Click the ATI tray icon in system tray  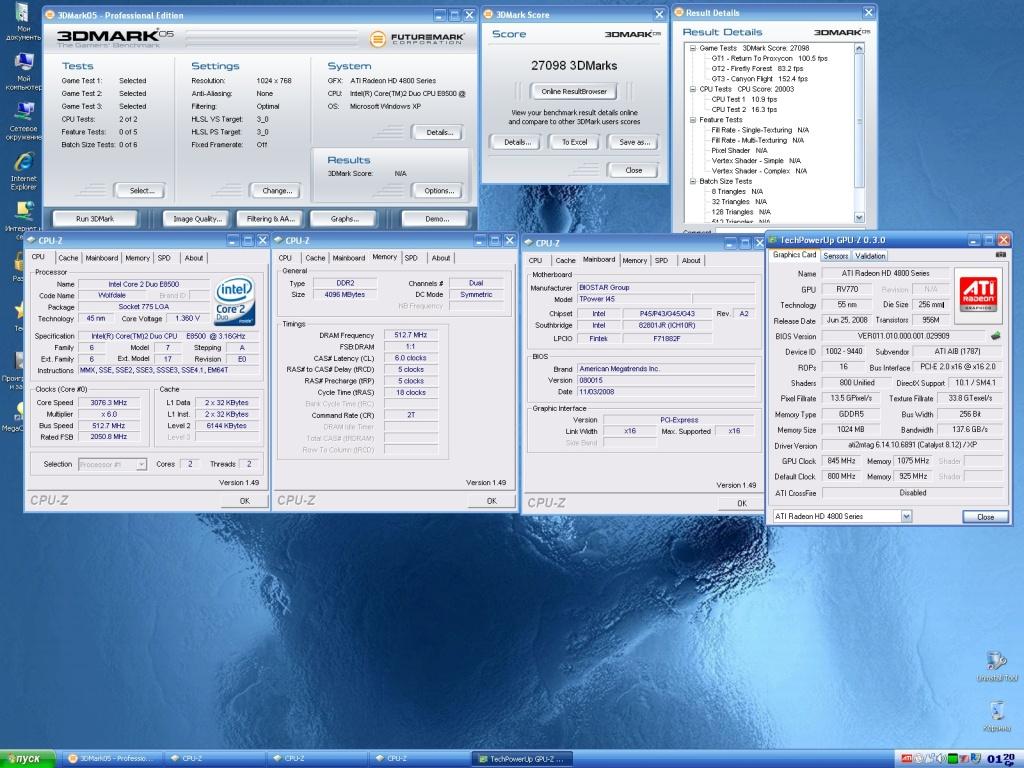pyautogui.click(x=906, y=758)
